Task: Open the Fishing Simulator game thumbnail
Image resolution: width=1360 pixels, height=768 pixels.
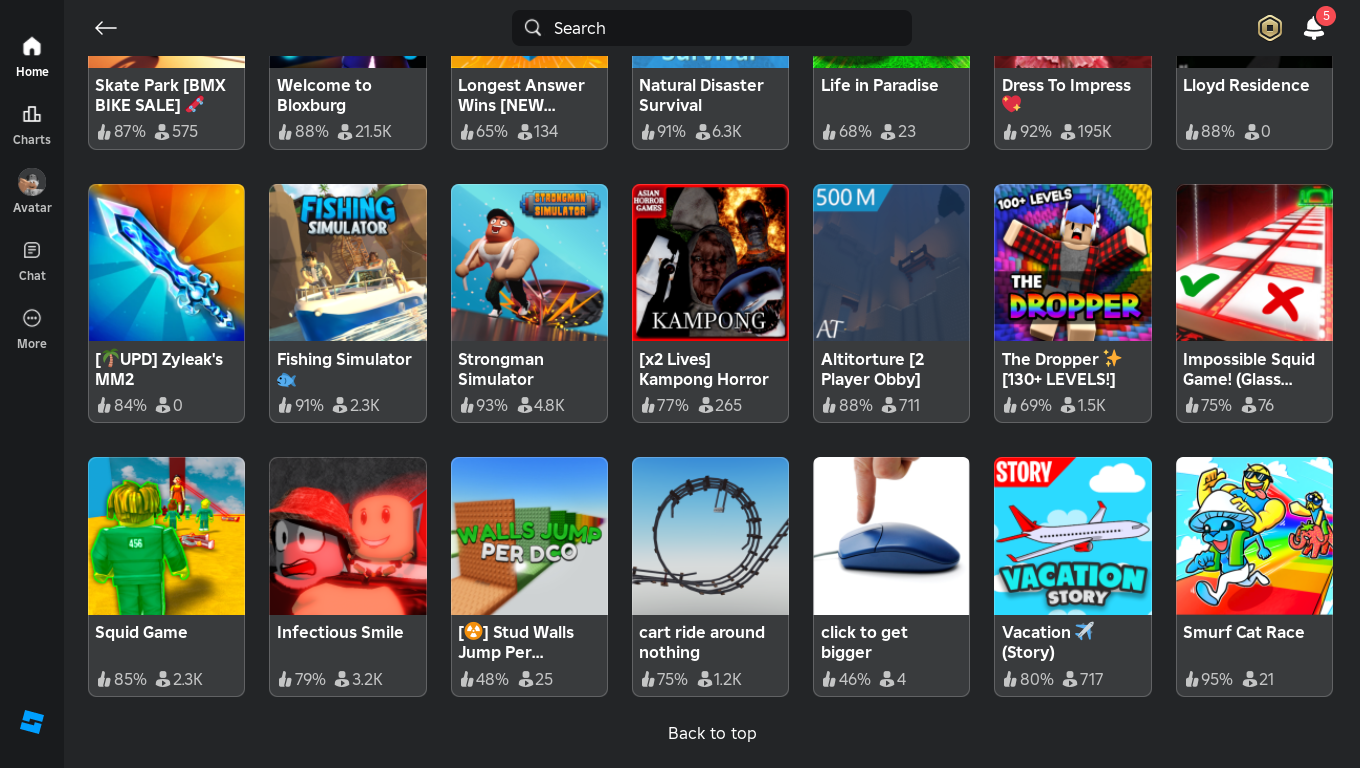Action: [348, 263]
